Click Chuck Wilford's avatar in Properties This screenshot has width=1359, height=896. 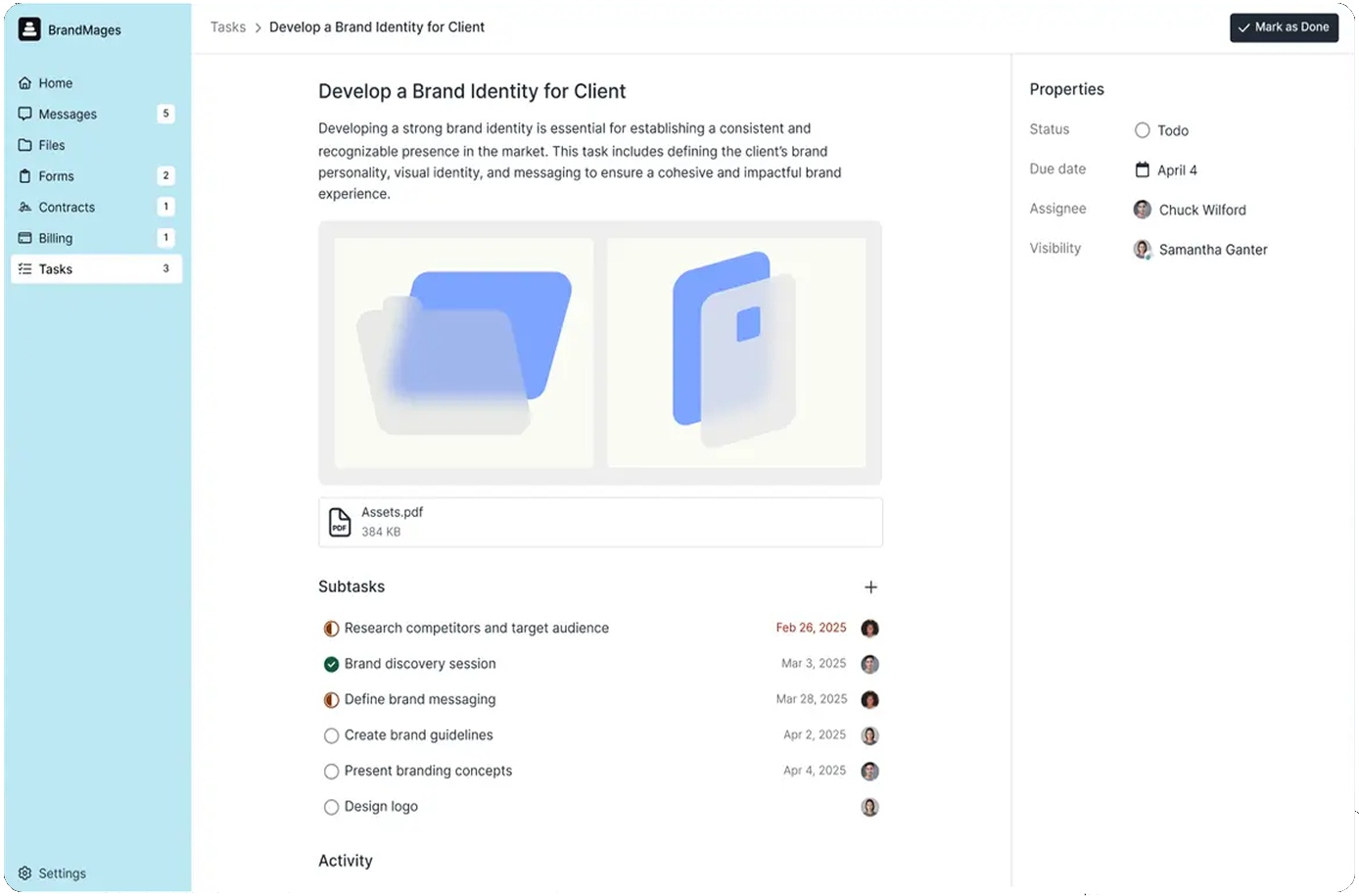1142,210
